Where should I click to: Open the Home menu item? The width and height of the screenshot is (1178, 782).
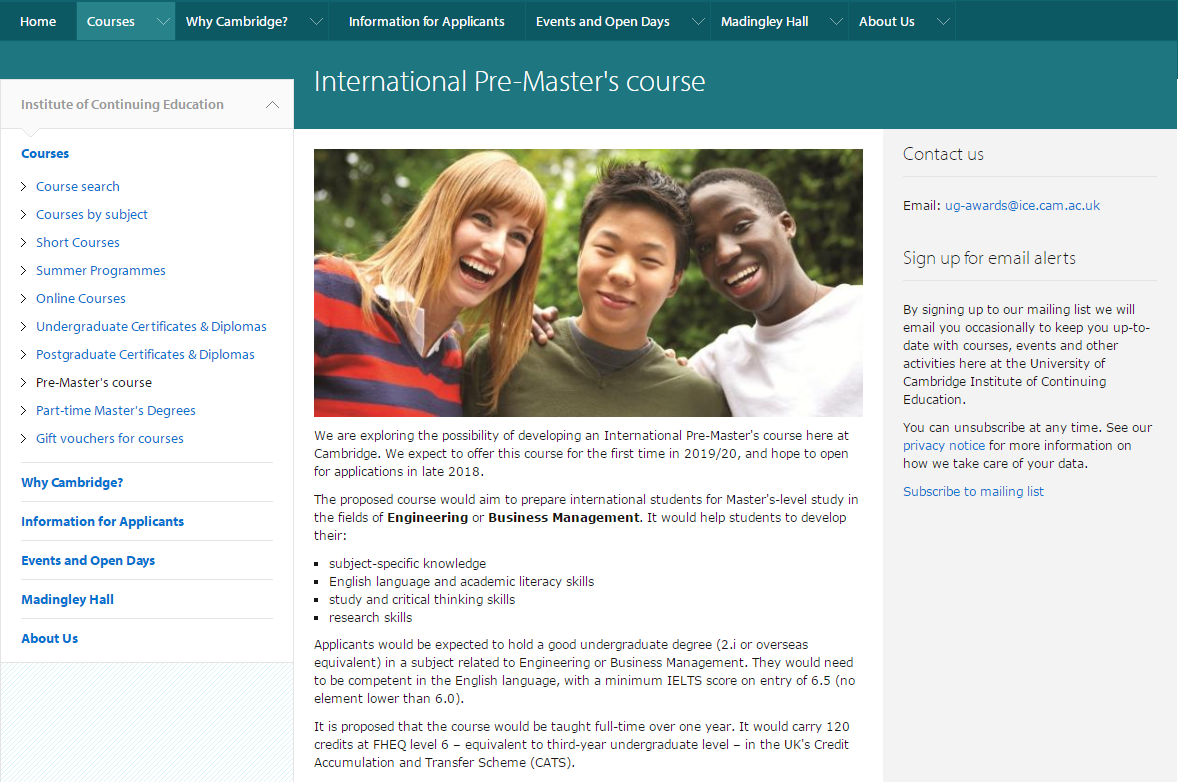tap(38, 21)
